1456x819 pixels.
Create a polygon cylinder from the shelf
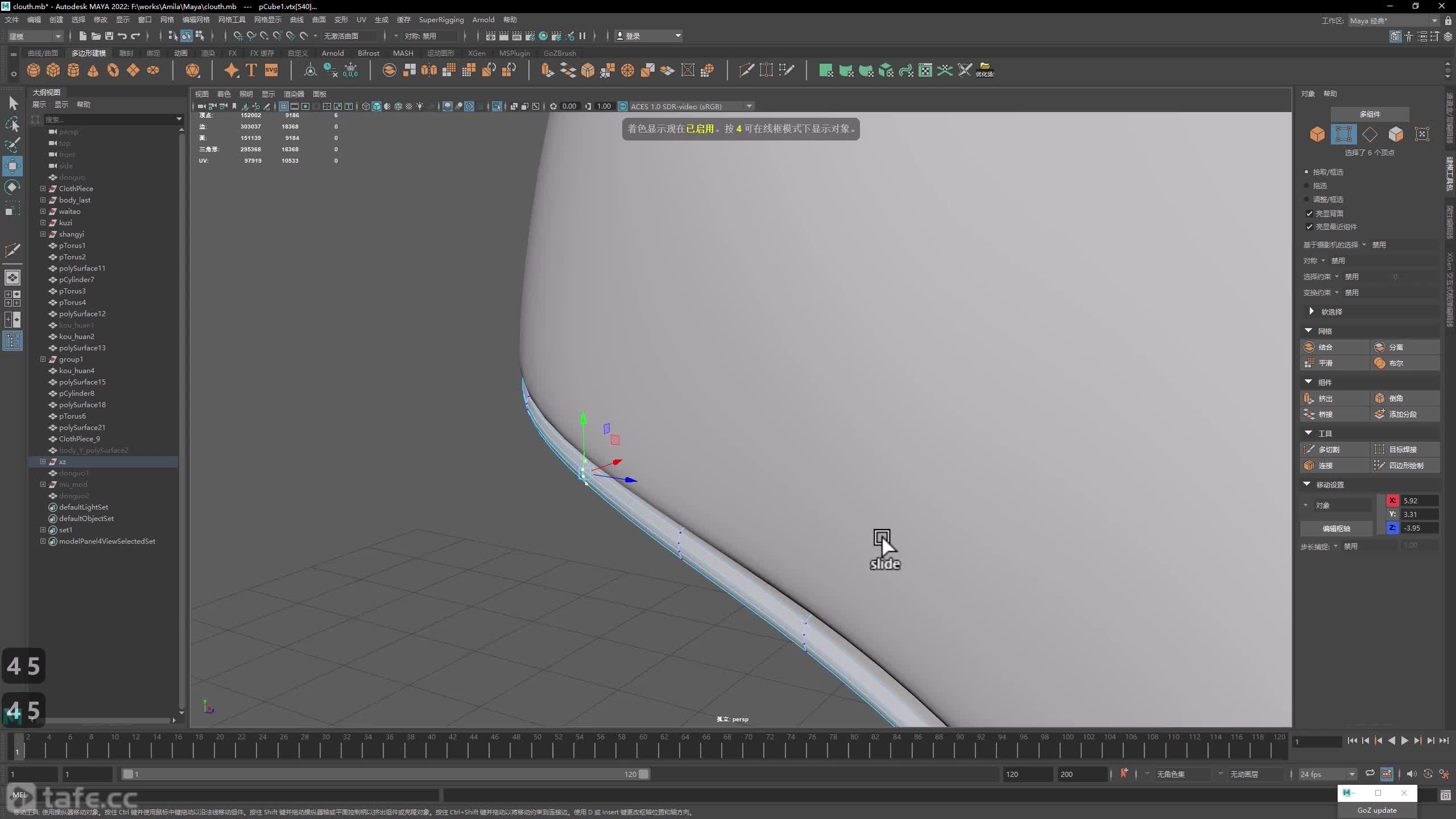coord(73,70)
